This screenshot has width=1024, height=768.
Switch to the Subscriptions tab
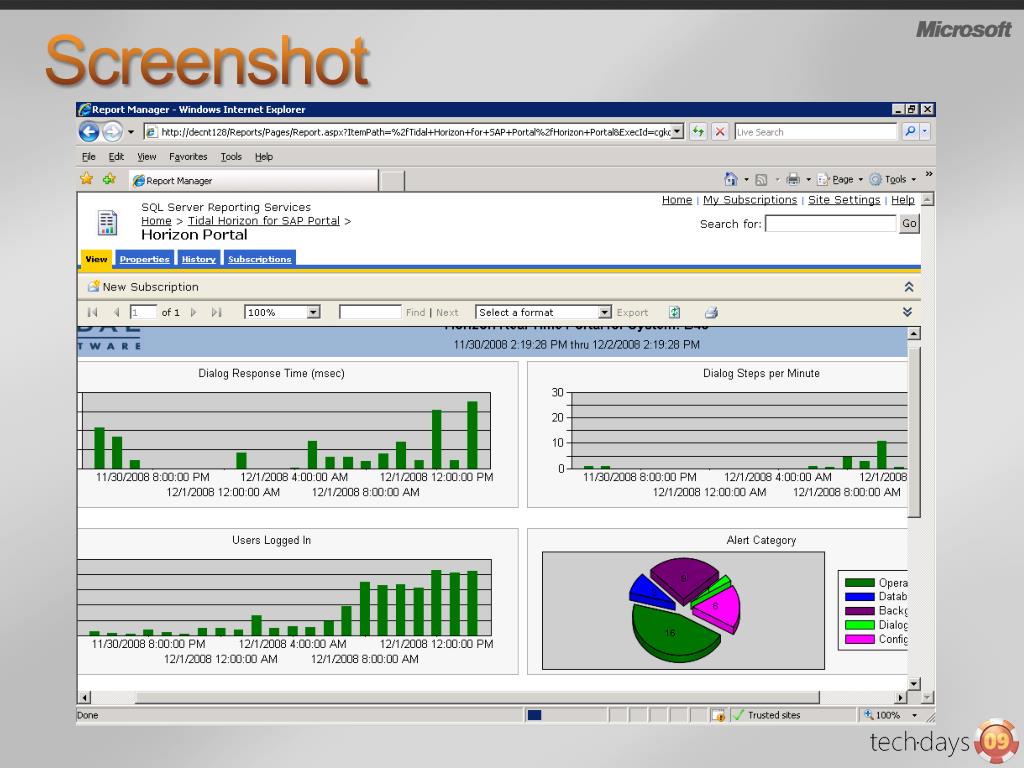tap(259, 259)
